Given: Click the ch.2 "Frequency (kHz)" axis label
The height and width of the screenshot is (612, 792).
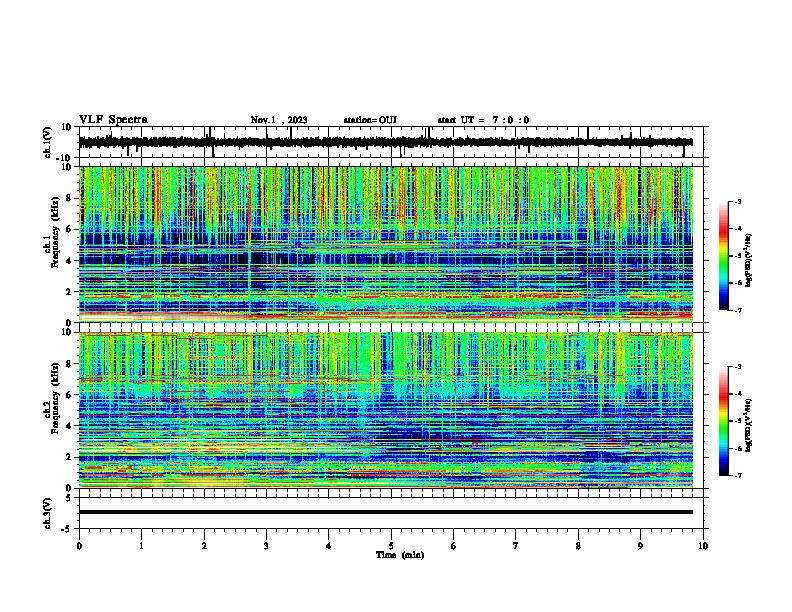Looking at the screenshot, I should tap(55, 398).
